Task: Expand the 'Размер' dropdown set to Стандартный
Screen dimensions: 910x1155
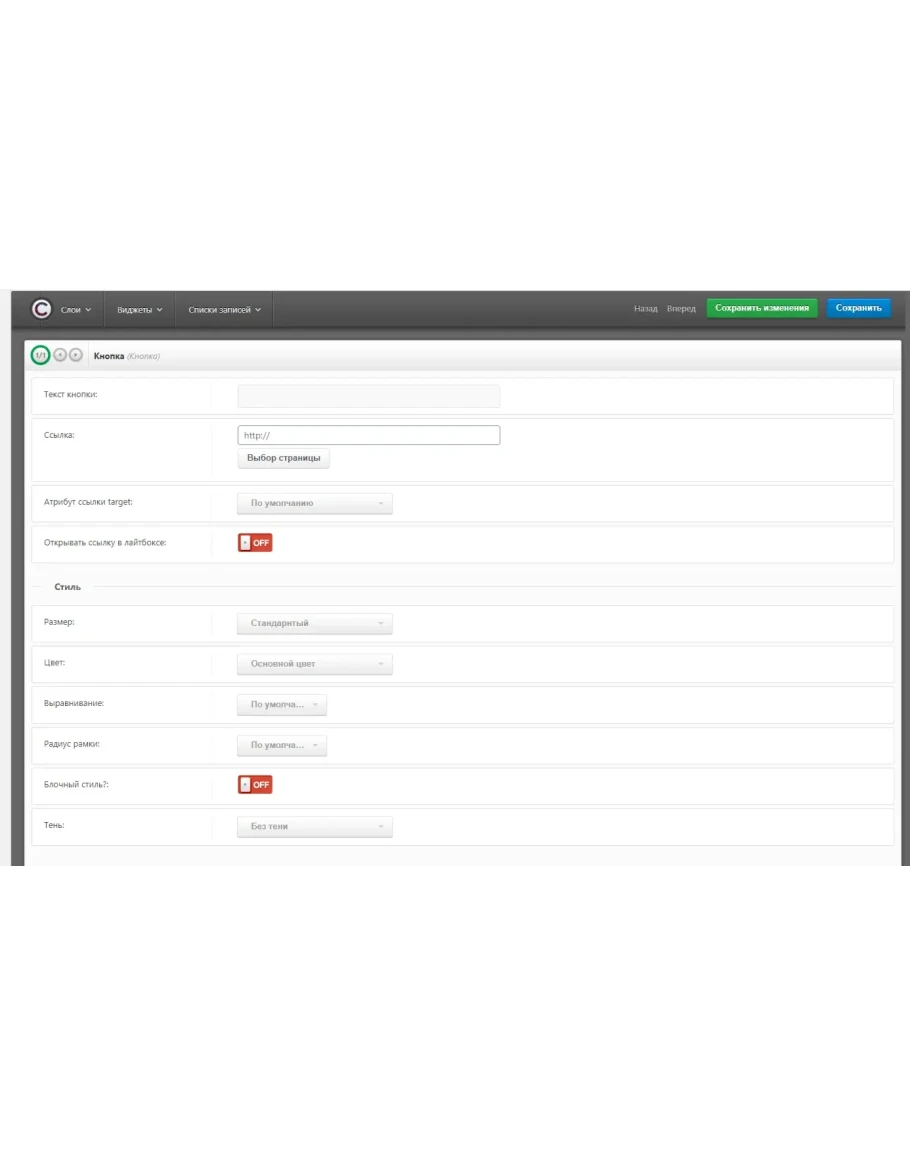Action: coord(314,623)
